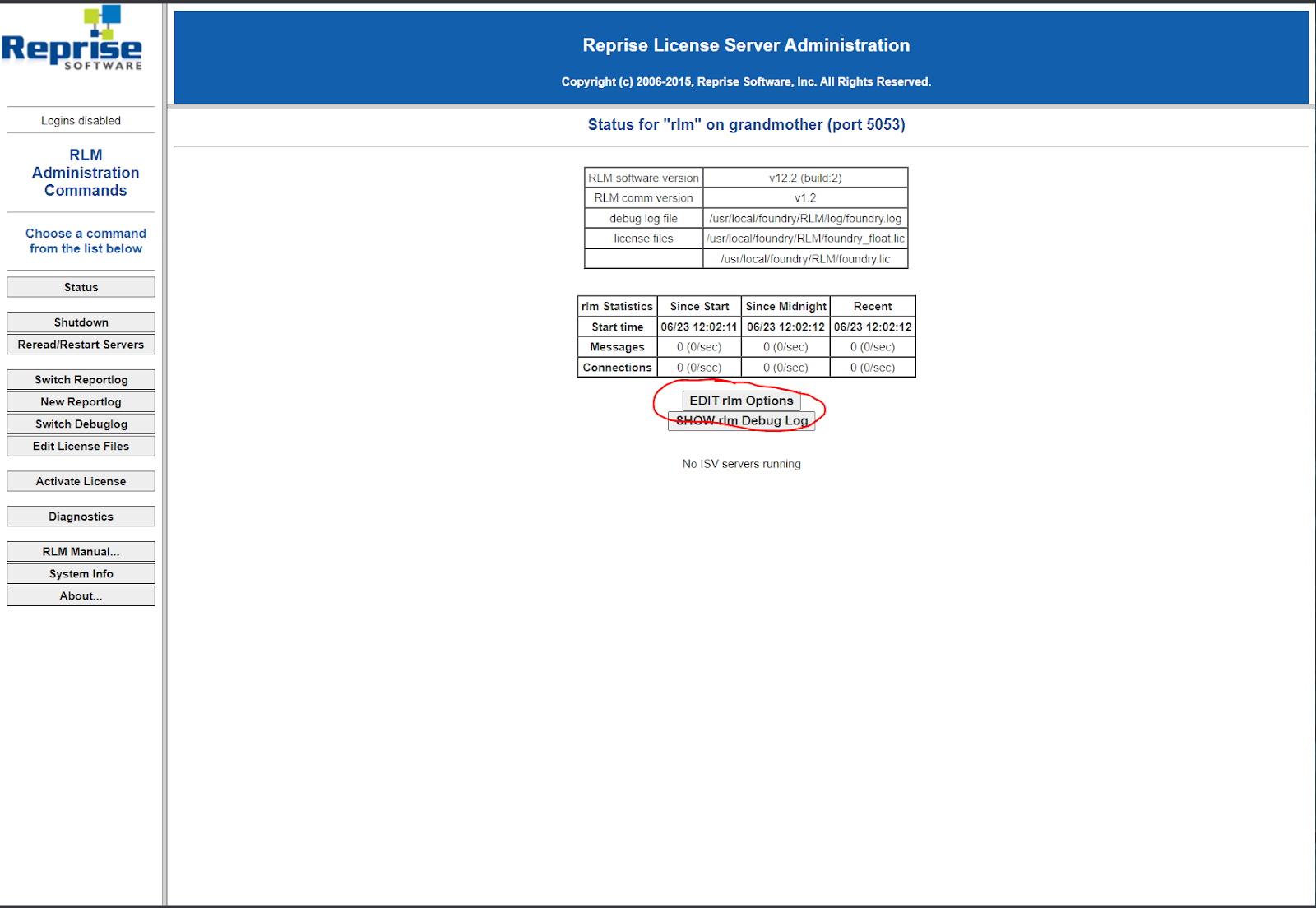Click 'Choose a command from the list below' text

[86, 241]
